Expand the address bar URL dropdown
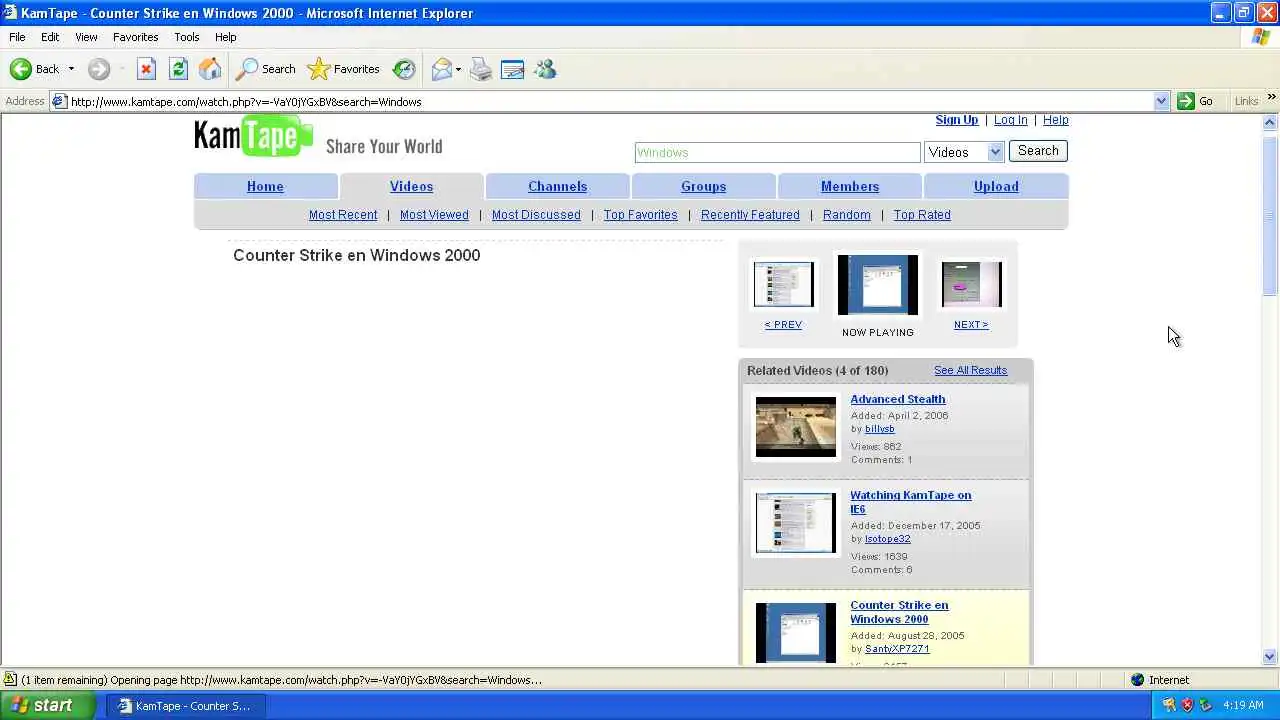This screenshot has height=720, width=1280. coord(1161,101)
